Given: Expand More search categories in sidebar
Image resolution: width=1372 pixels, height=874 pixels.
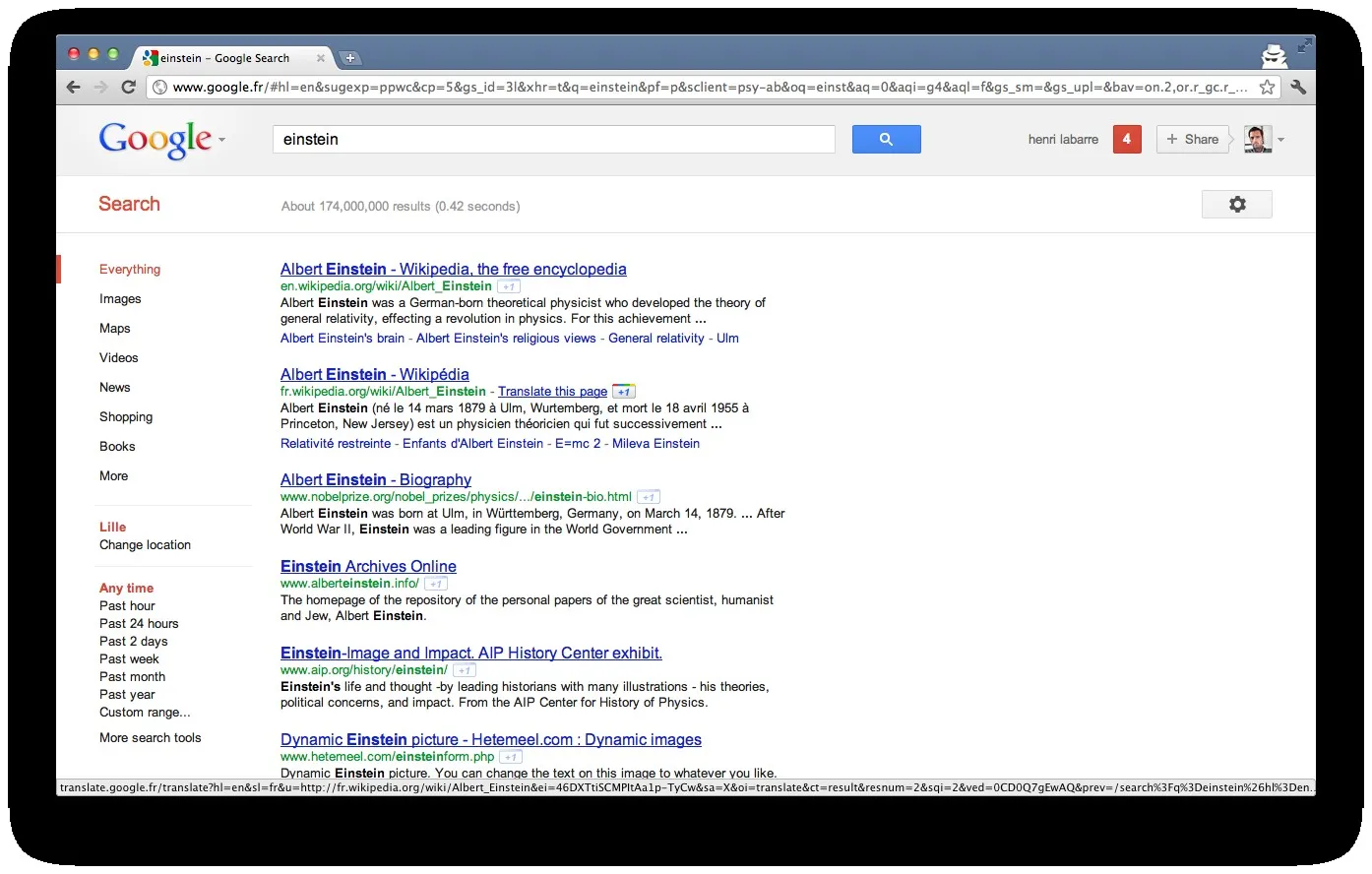Looking at the screenshot, I should point(113,475).
